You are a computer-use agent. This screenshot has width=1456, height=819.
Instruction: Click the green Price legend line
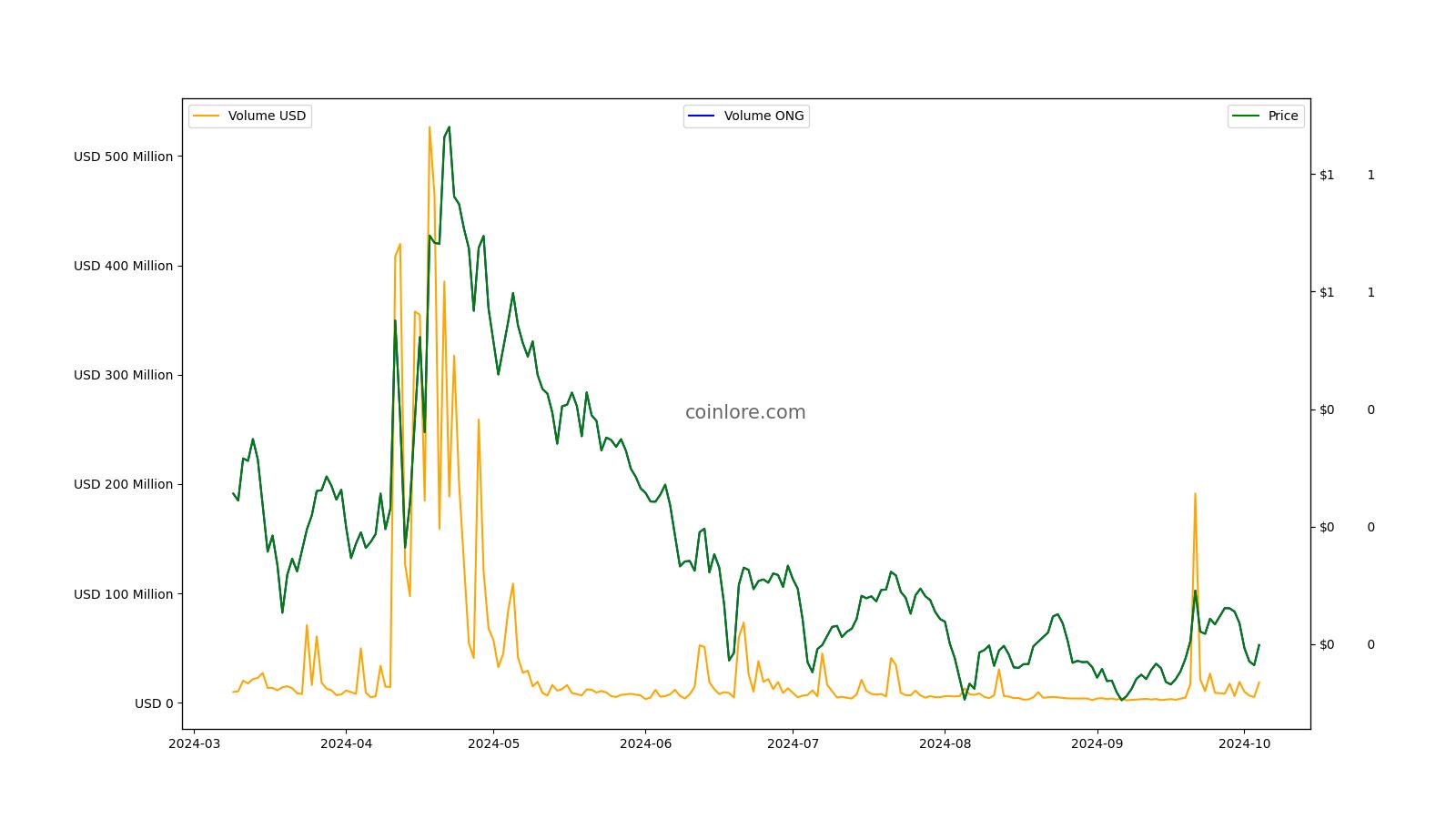(1246, 116)
